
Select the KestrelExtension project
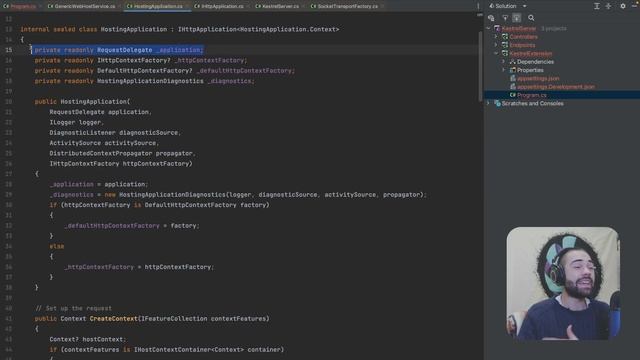pos(531,53)
